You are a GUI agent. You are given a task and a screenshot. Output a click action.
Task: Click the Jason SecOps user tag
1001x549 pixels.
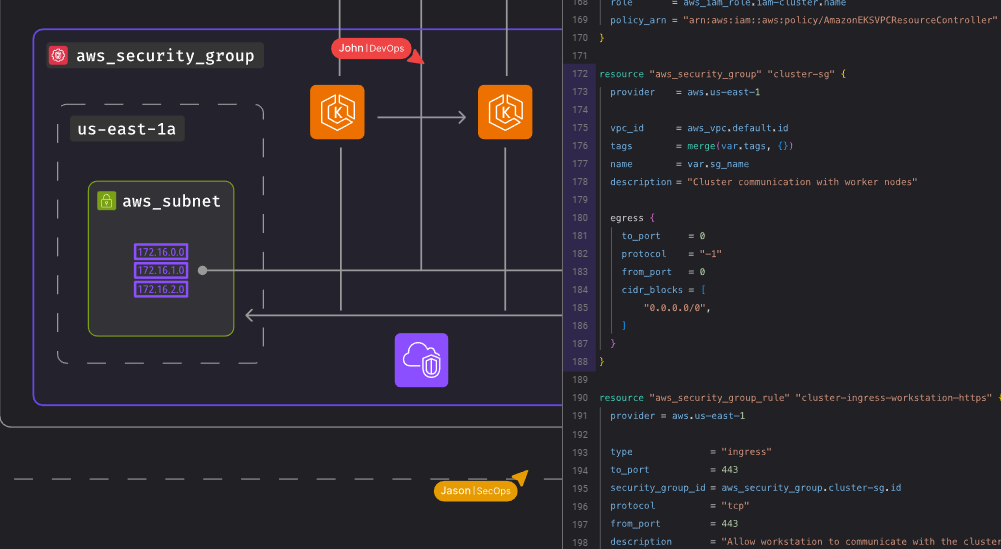[x=475, y=491]
